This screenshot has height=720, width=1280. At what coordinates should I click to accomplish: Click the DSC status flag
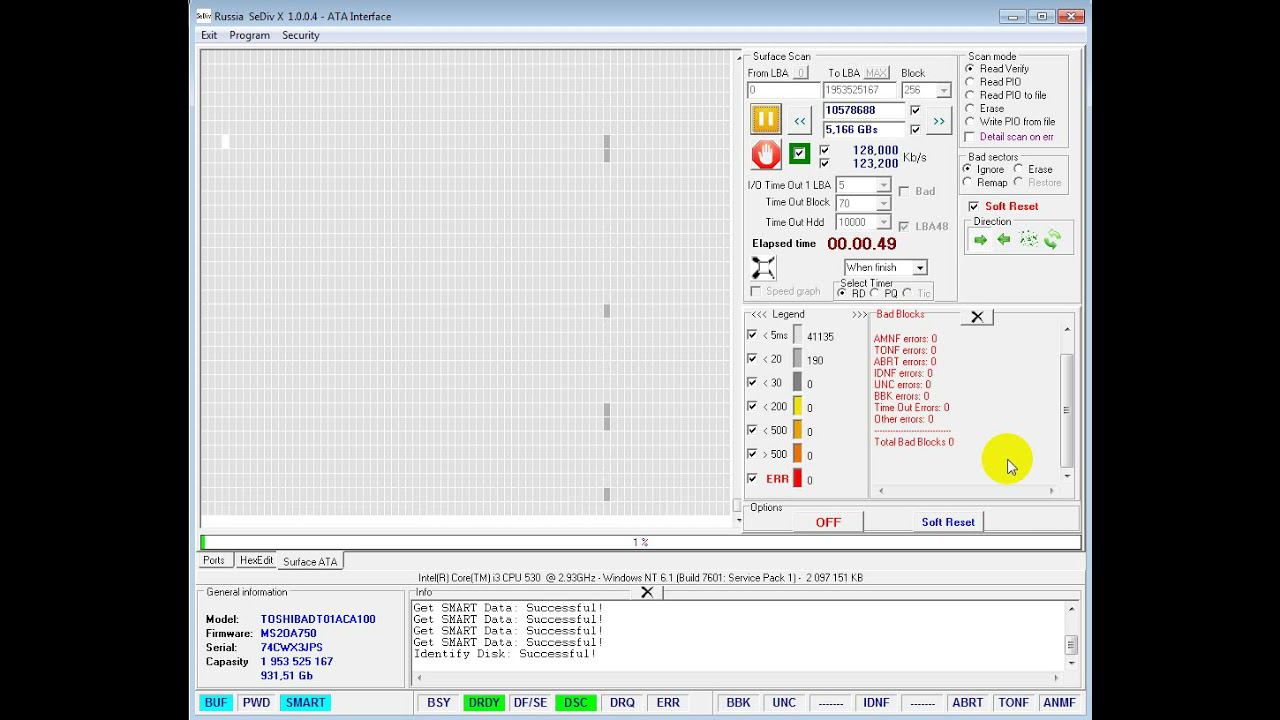(576, 703)
